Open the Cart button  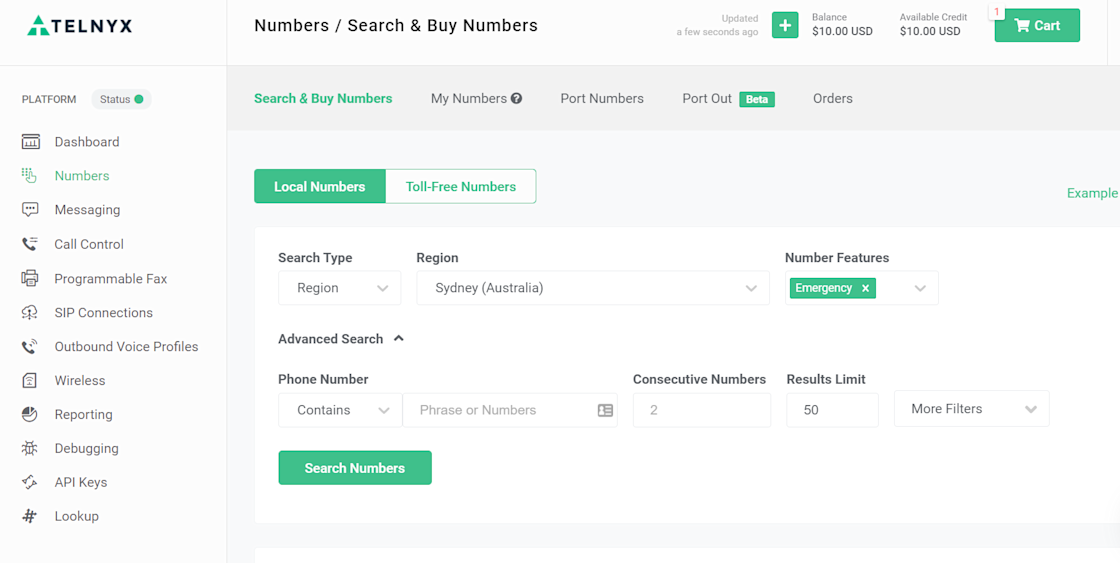(x=1037, y=26)
